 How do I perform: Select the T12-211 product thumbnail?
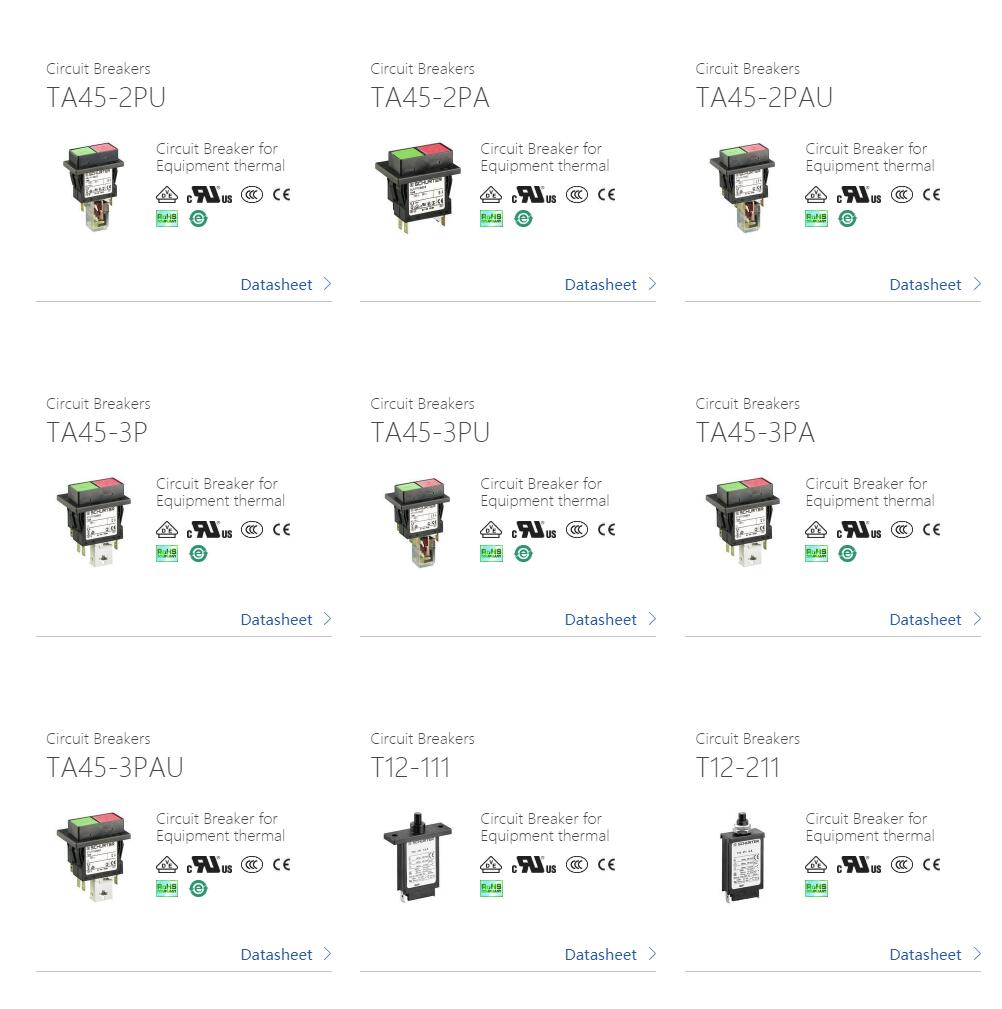click(x=742, y=857)
